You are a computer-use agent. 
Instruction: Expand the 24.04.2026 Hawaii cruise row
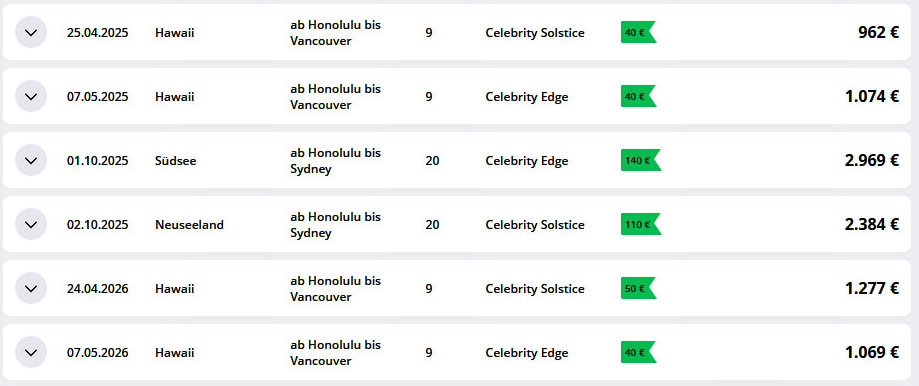pos(31,288)
